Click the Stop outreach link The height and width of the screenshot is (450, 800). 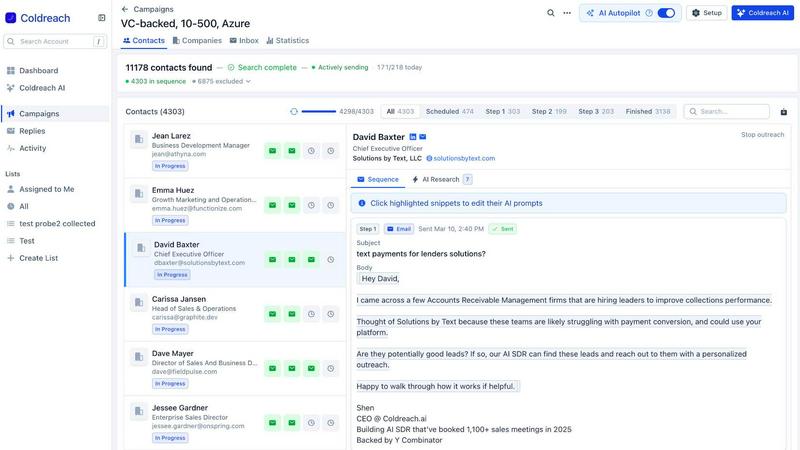(762, 134)
